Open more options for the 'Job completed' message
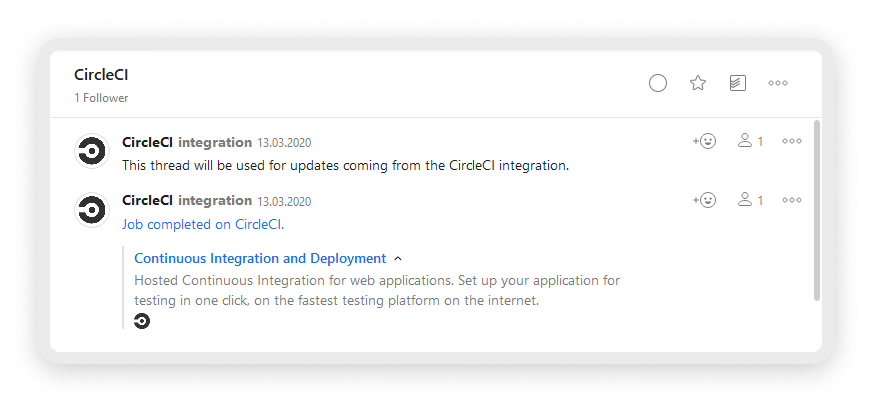The image size is (872, 402). tap(791, 200)
